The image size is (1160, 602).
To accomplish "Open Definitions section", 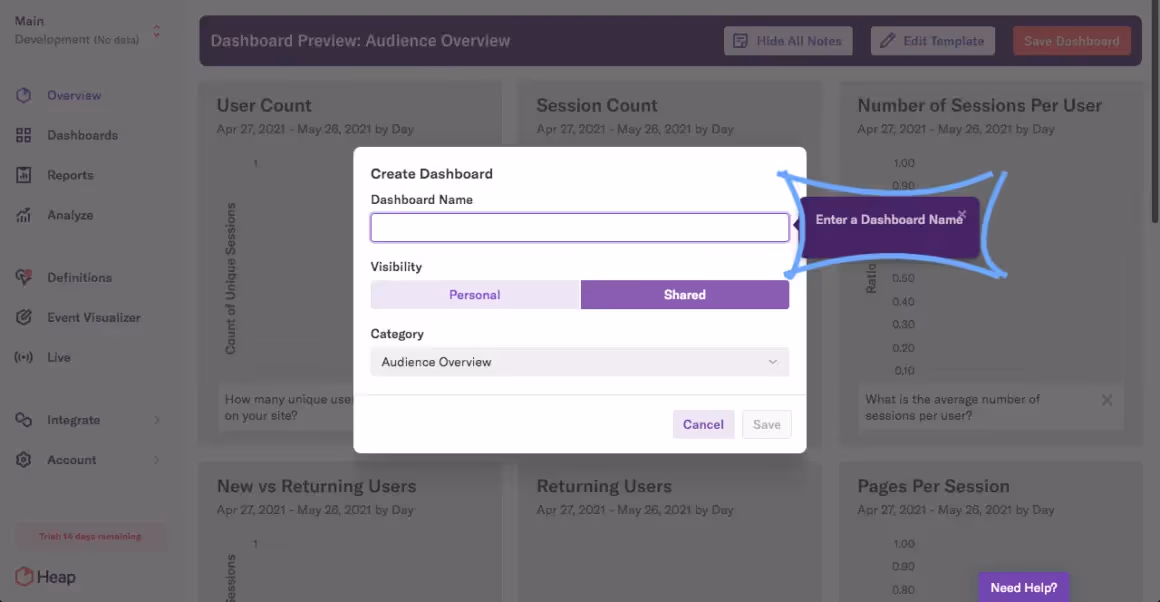I will pyautogui.click(x=79, y=277).
